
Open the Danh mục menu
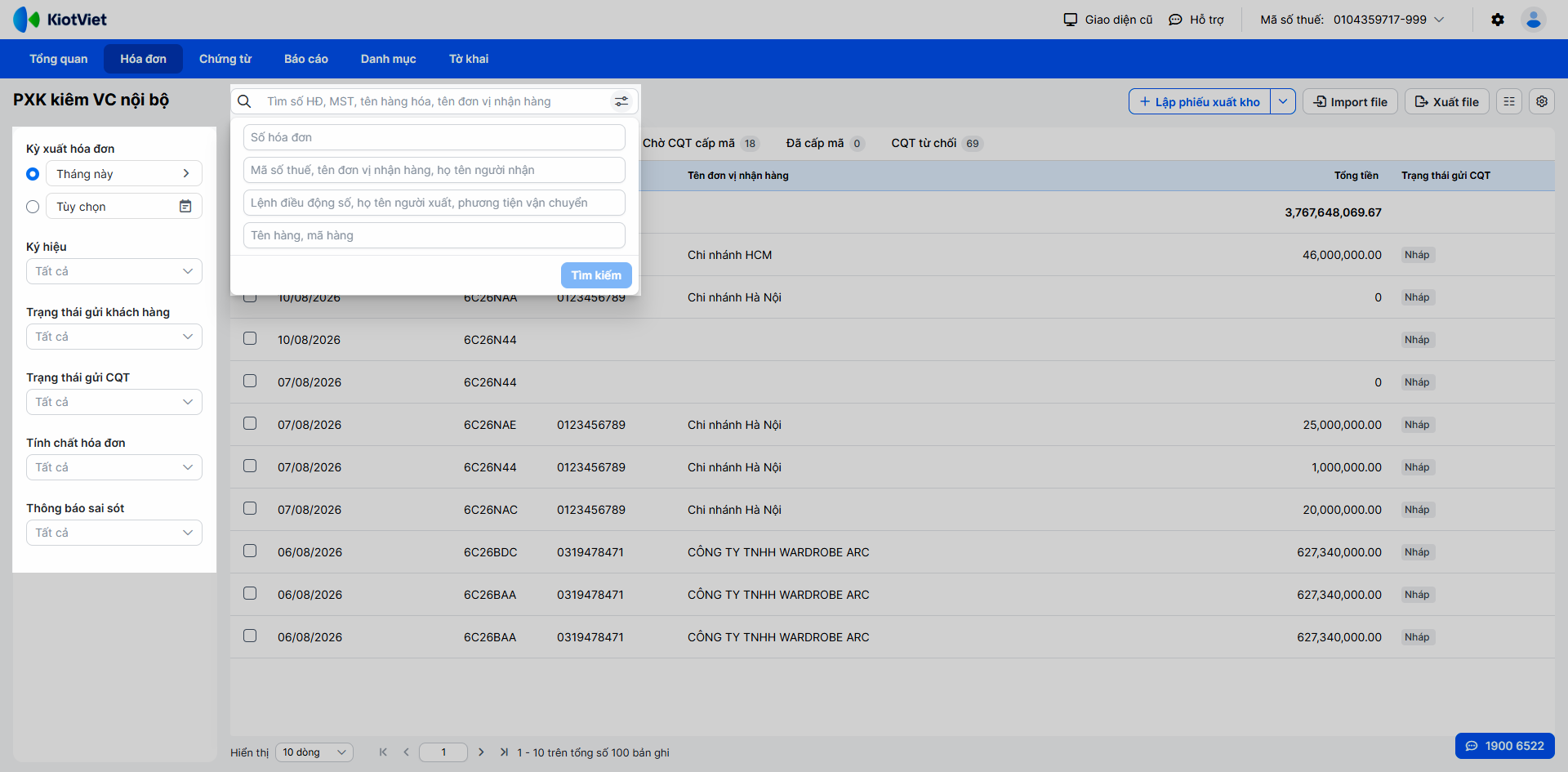(389, 59)
